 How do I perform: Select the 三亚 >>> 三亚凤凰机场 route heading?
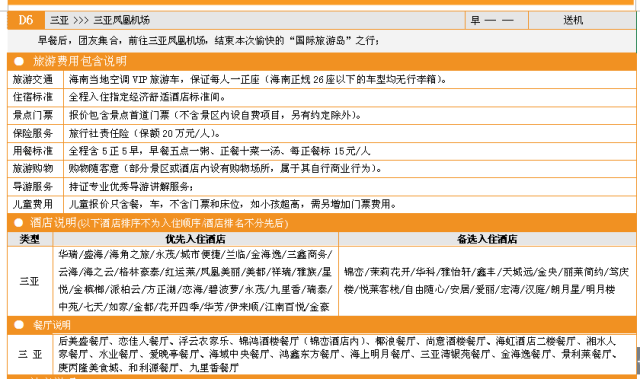pyautogui.click(x=100, y=20)
